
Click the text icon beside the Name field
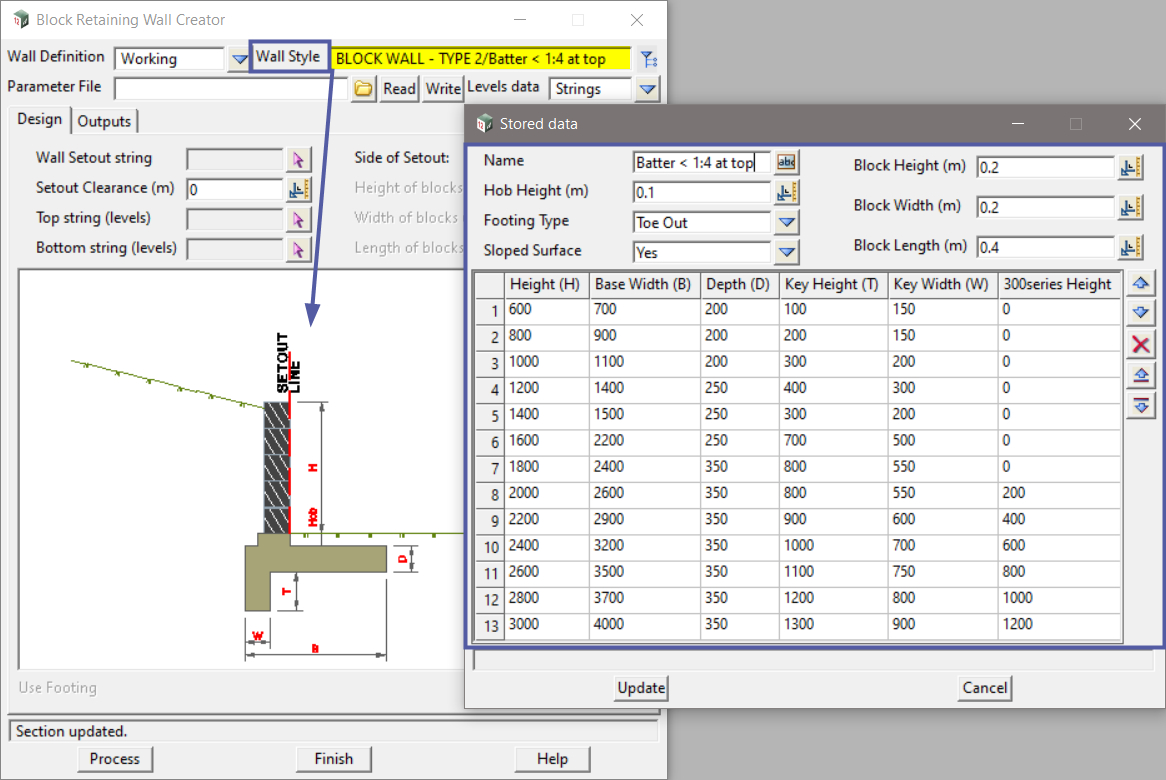tap(787, 163)
